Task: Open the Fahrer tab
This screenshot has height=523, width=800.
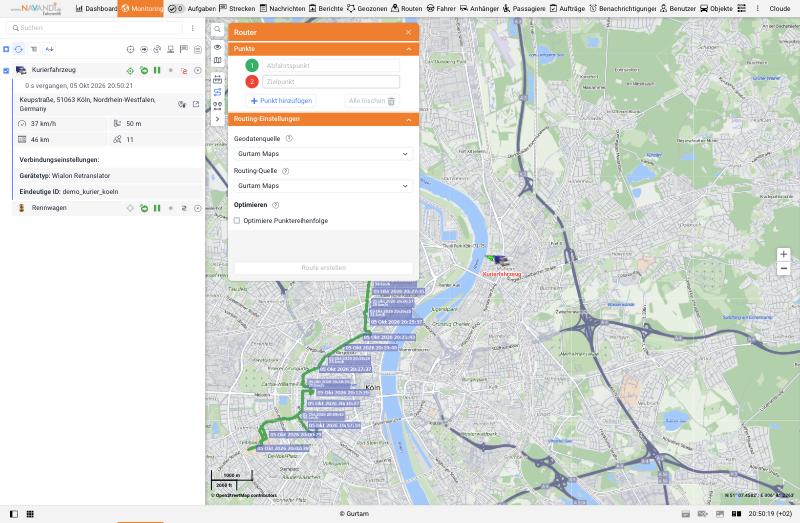Action: click(x=441, y=9)
